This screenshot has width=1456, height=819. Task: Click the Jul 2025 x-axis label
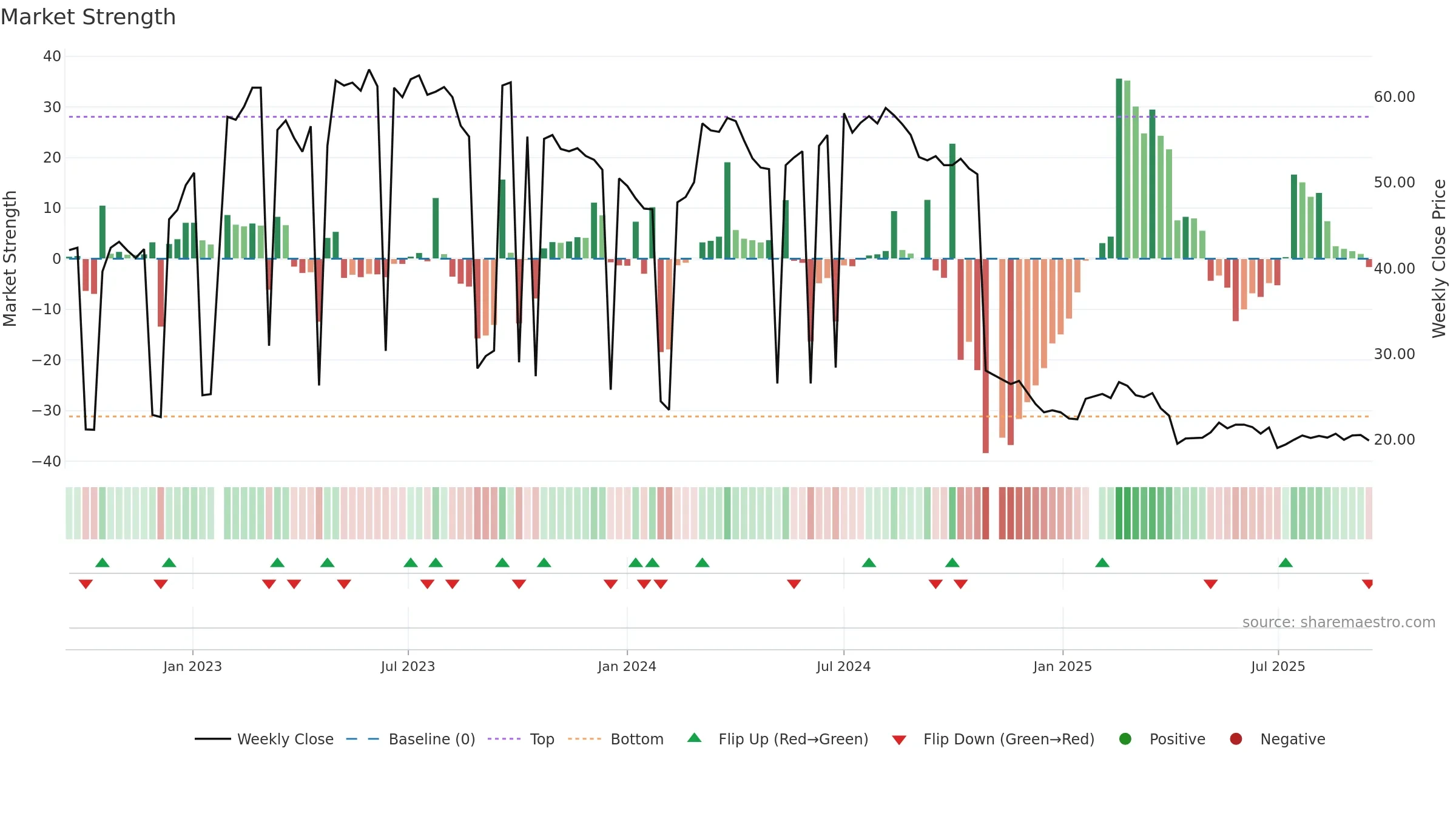(x=1278, y=666)
